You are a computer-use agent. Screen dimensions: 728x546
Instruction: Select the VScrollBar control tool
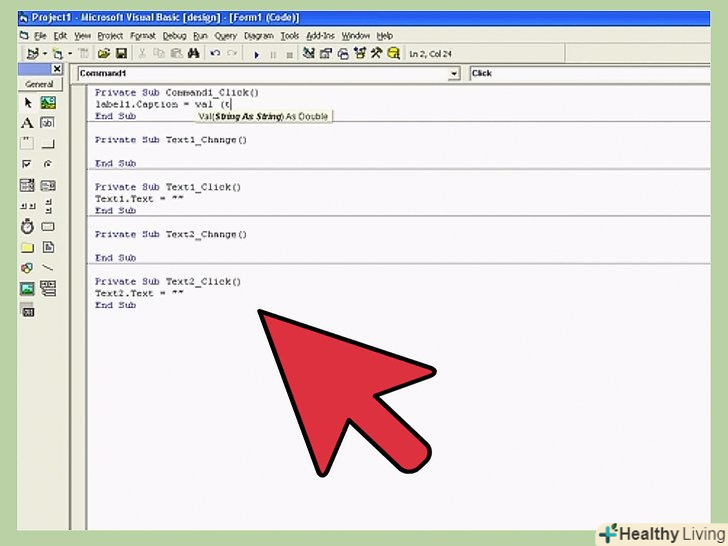[48, 206]
